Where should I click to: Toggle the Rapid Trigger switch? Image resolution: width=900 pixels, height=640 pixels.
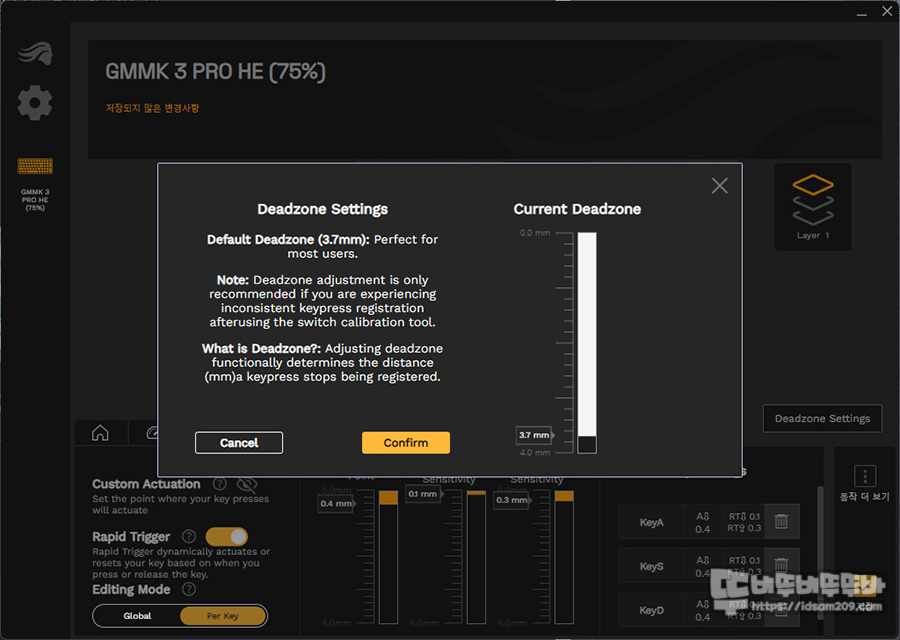click(227, 537)
